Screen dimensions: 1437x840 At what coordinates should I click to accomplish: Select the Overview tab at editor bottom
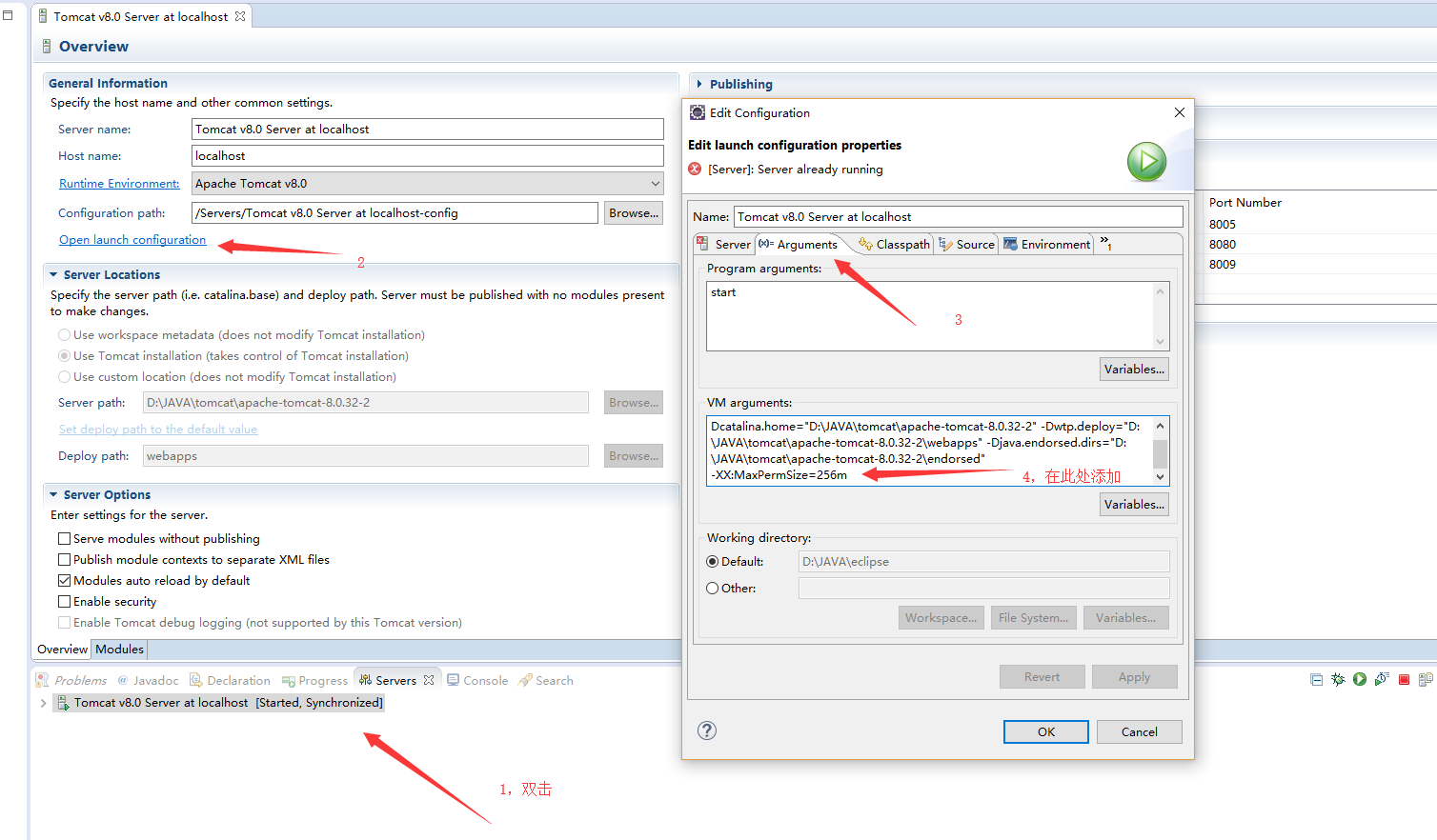(x=62, y=649)
